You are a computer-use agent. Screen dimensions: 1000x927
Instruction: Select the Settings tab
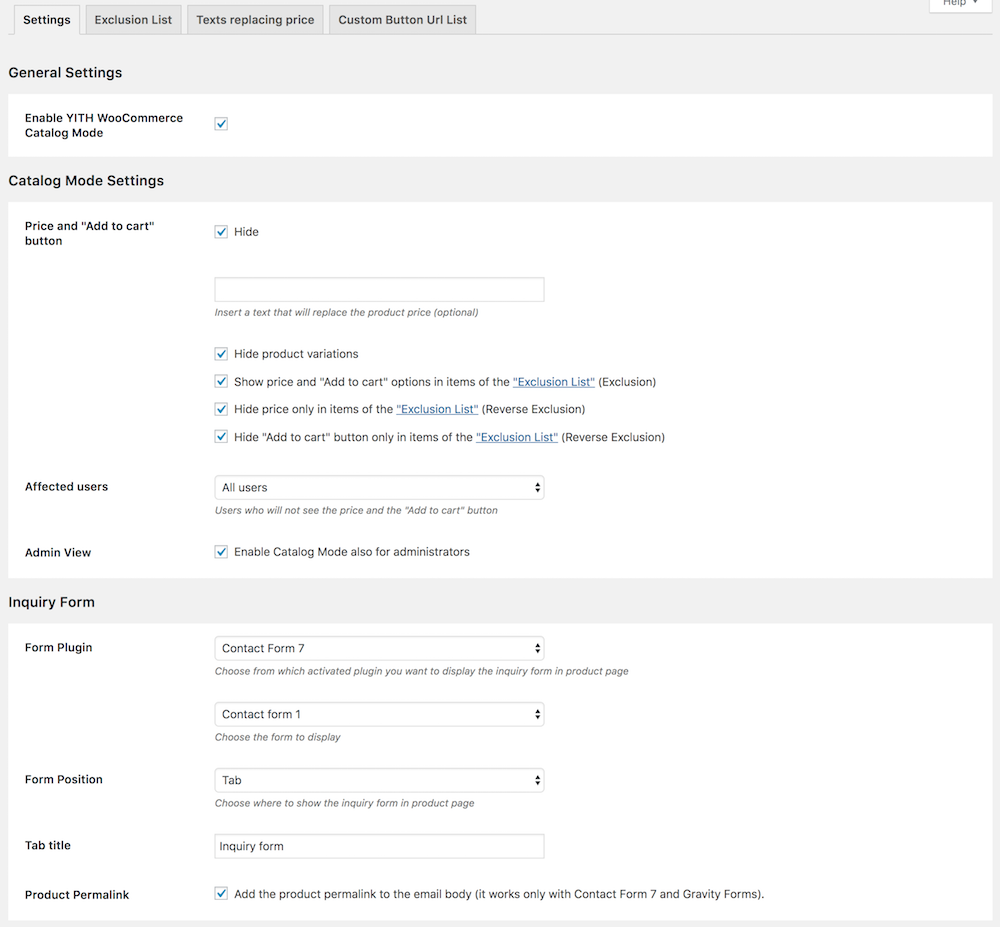coord(47,20)
